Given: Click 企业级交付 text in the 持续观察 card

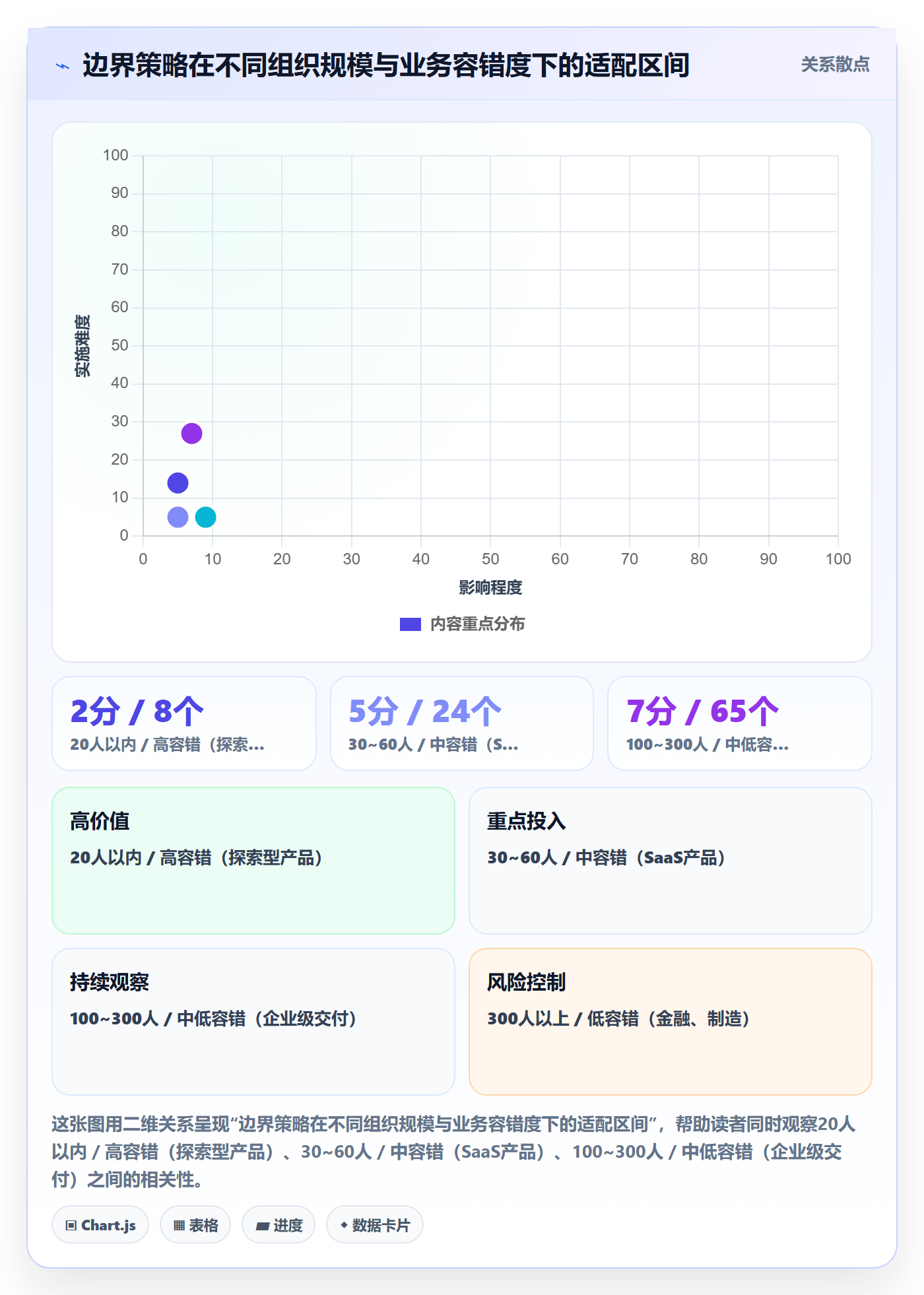Looking at the screenshot, I should (306, 1019).
